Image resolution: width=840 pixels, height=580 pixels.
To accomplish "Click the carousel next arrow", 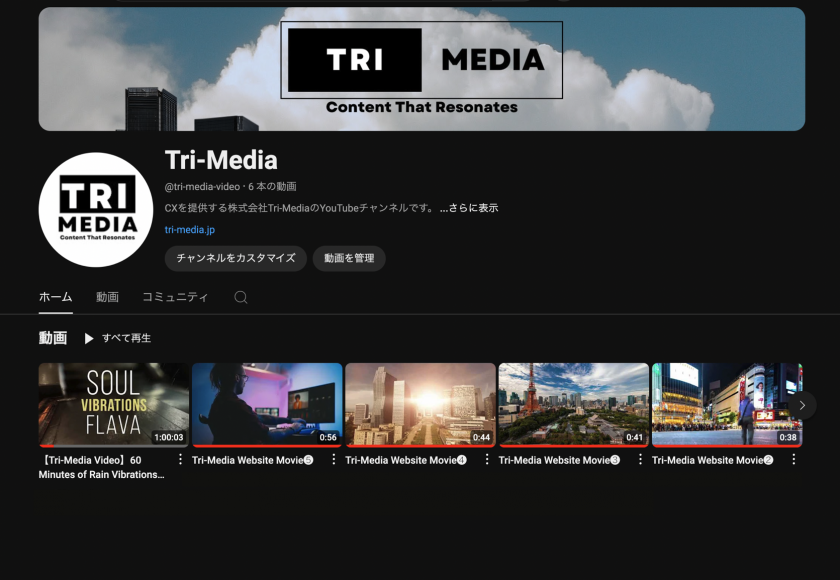I will click(x=801, y=405).
